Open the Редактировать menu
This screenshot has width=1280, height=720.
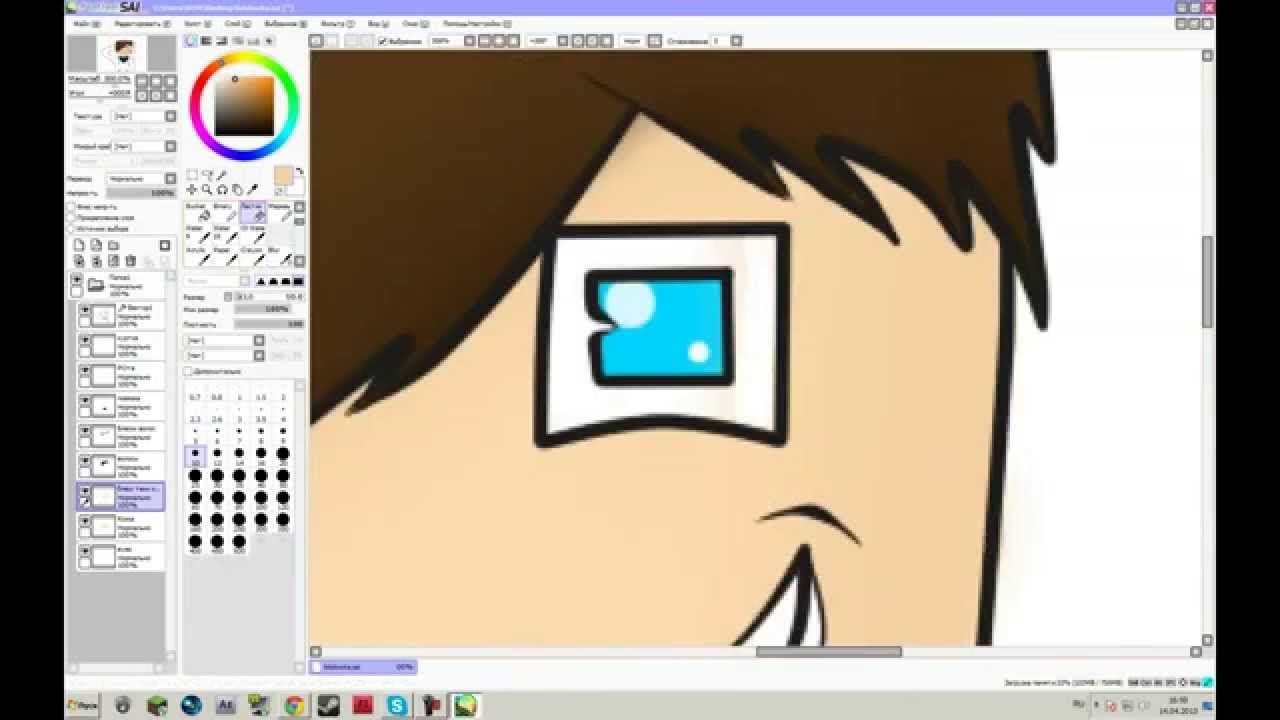141,23
